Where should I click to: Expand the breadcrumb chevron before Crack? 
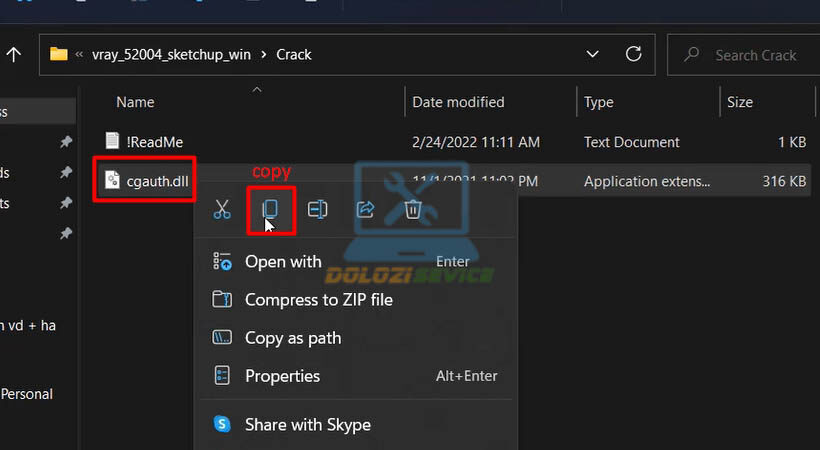264,55
